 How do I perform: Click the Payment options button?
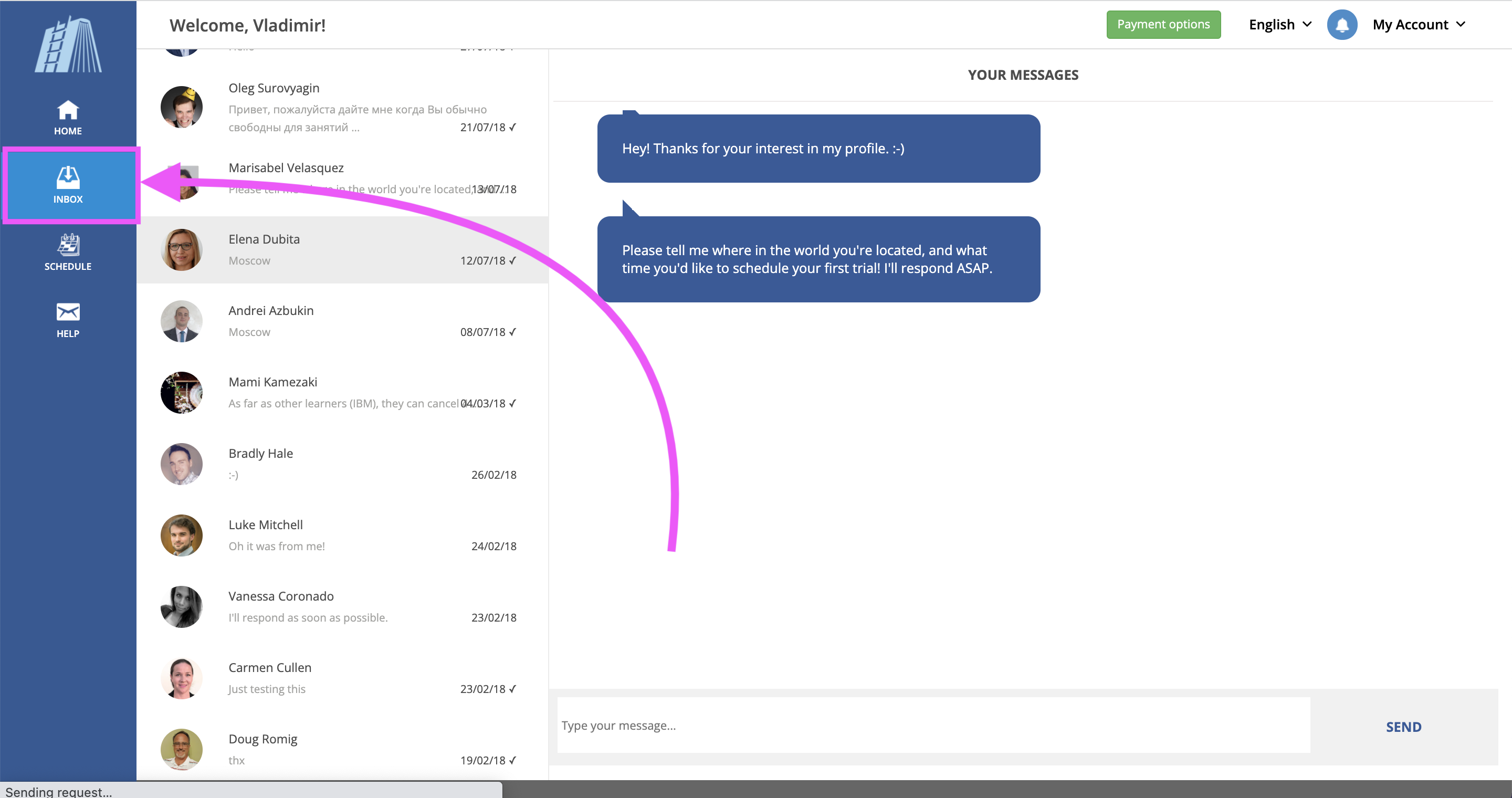pyautogui.click(x=1163, y=25)
